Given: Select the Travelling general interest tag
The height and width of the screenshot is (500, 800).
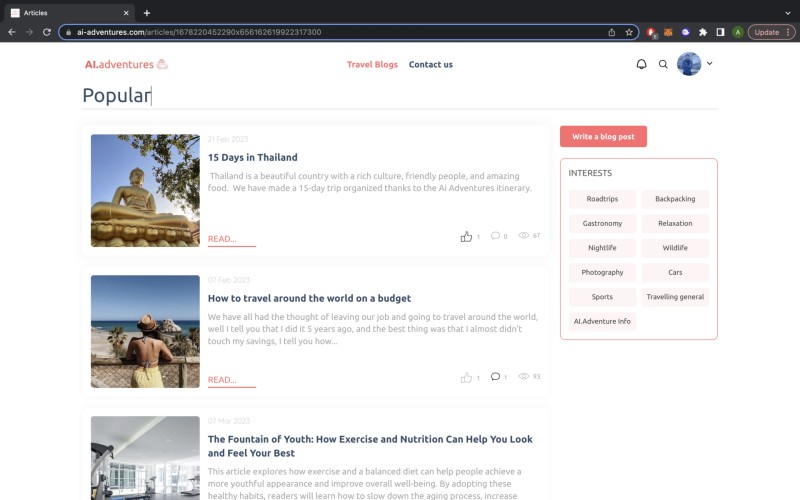Looking at the screenshot, I should 675,297.
